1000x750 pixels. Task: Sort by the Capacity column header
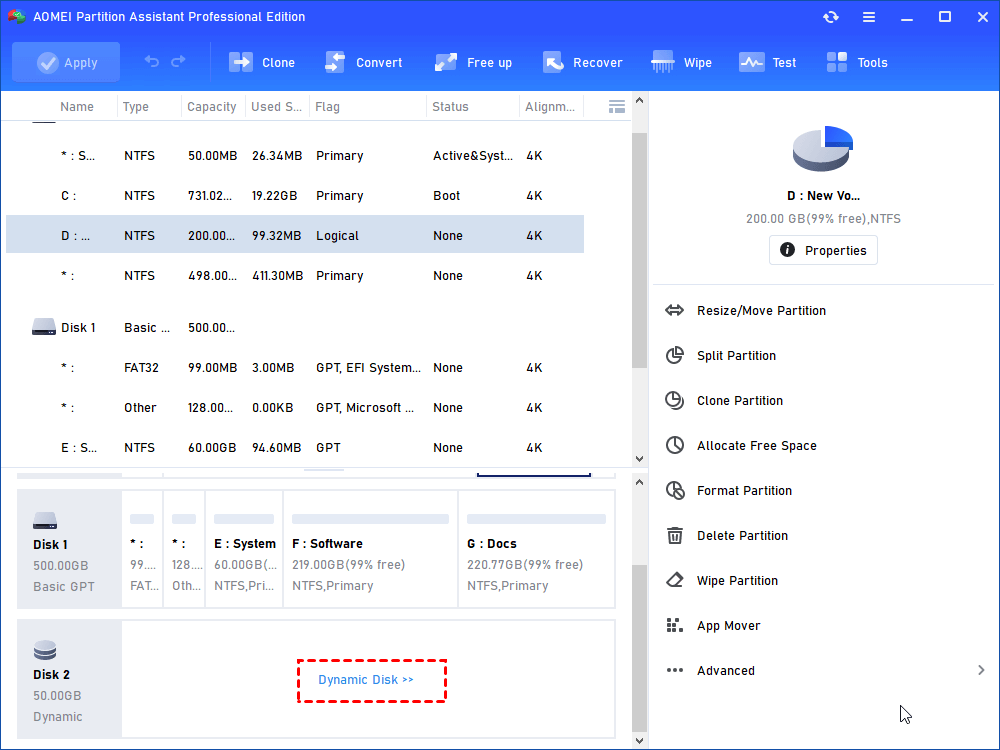[212, 107]
